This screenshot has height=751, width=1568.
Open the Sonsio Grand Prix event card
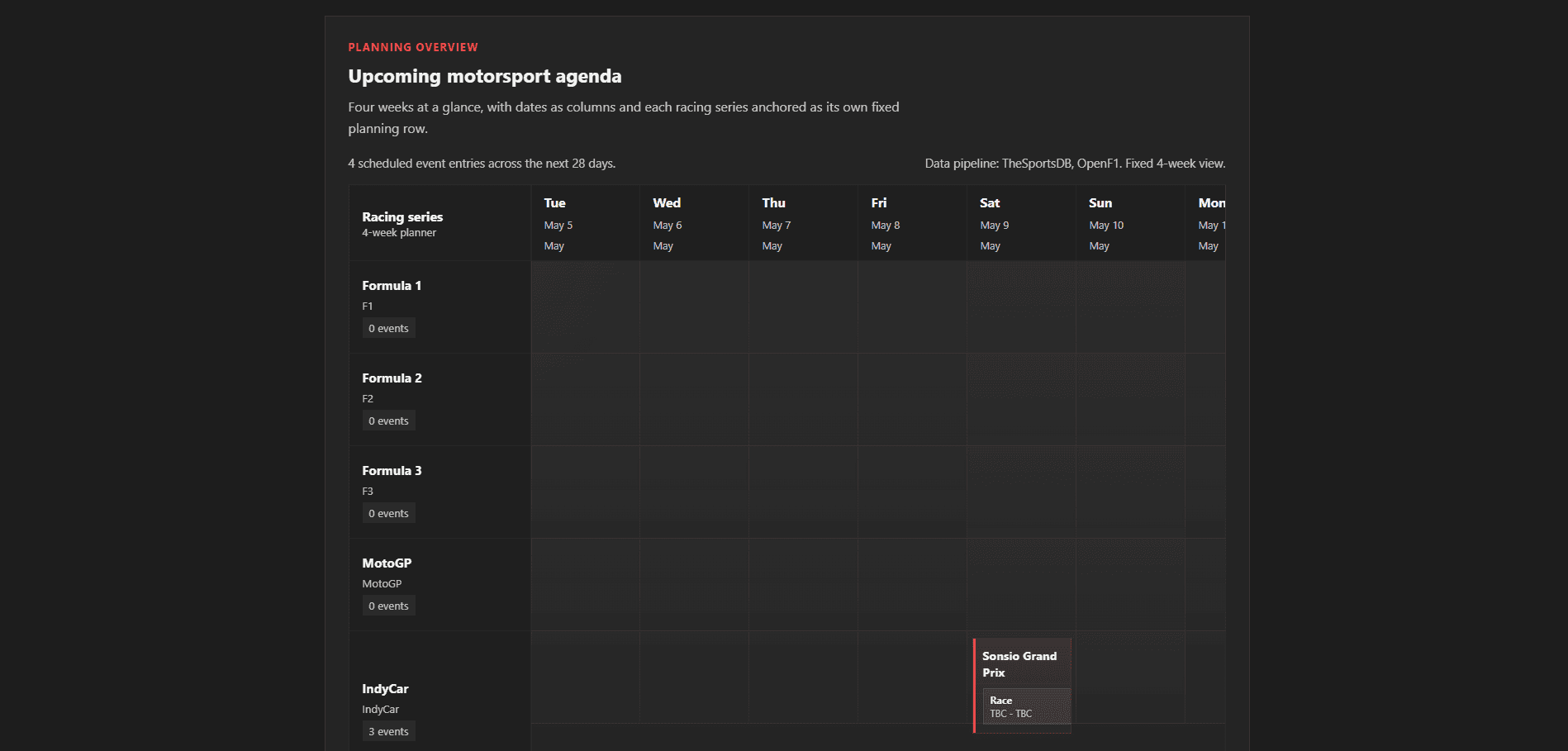pyautogui.click(x=1022, y=685)
